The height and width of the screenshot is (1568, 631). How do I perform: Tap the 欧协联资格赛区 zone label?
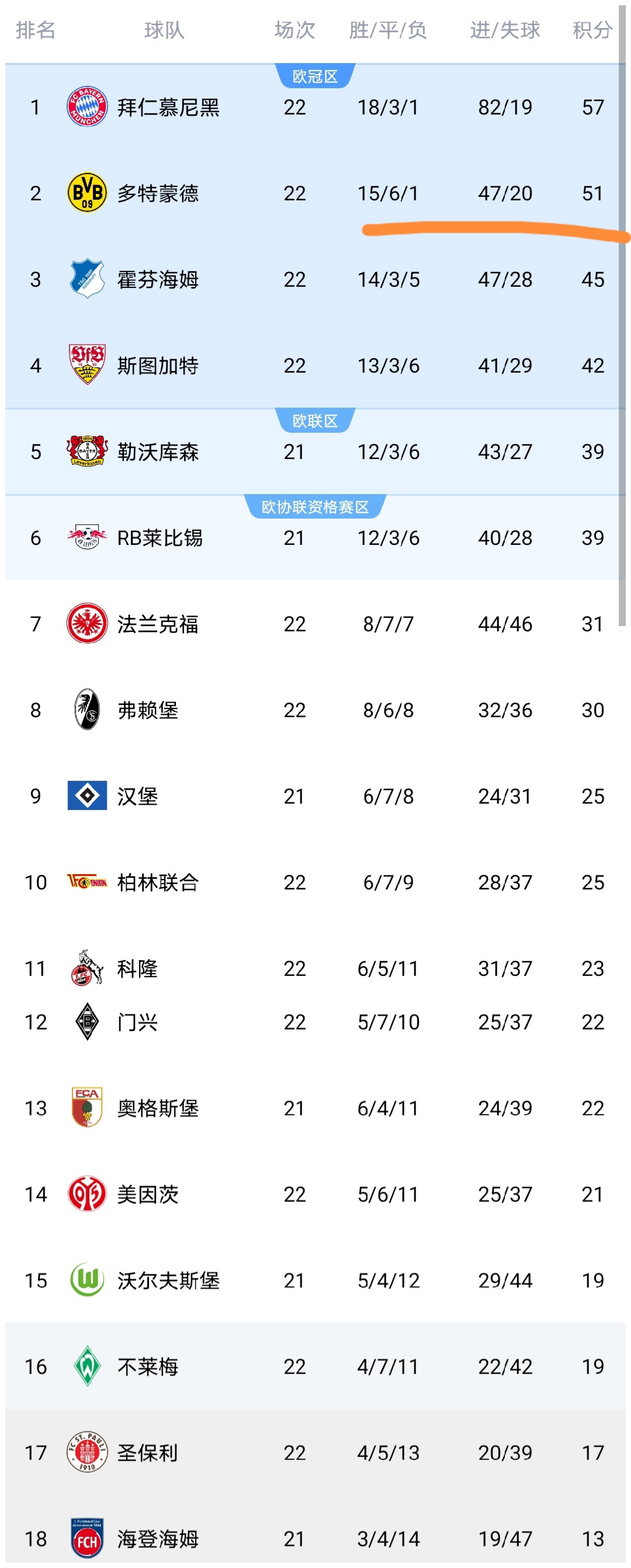tap(315, 507)
